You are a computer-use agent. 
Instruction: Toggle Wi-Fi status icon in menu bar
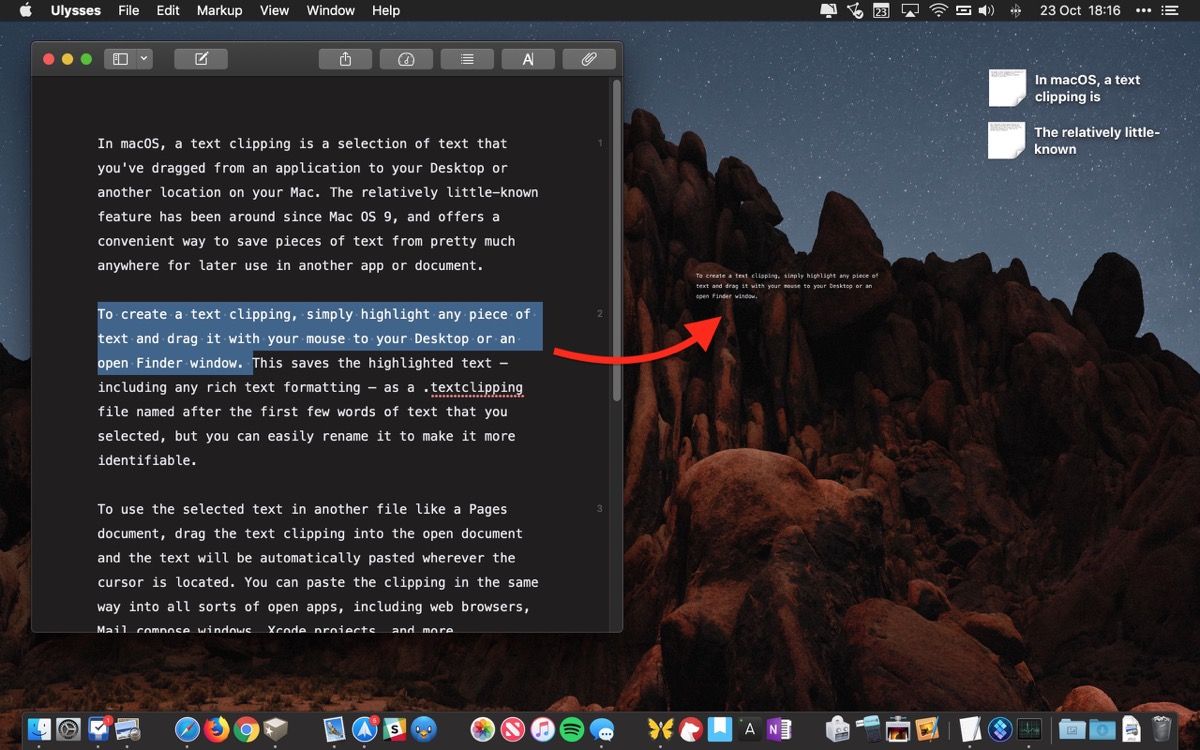[938, 11]
